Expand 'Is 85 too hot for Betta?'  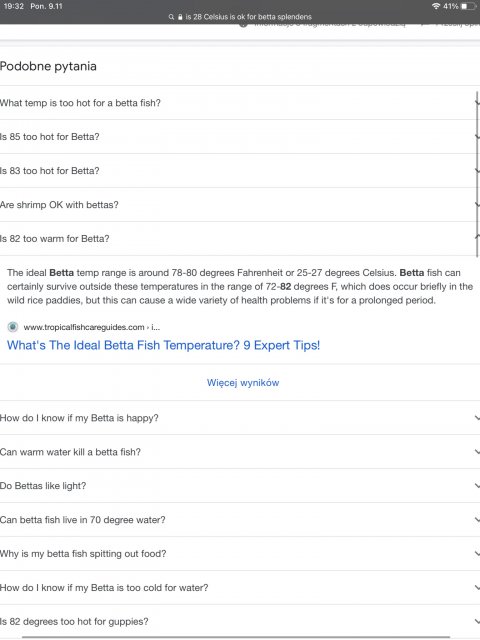click(240, 137)
